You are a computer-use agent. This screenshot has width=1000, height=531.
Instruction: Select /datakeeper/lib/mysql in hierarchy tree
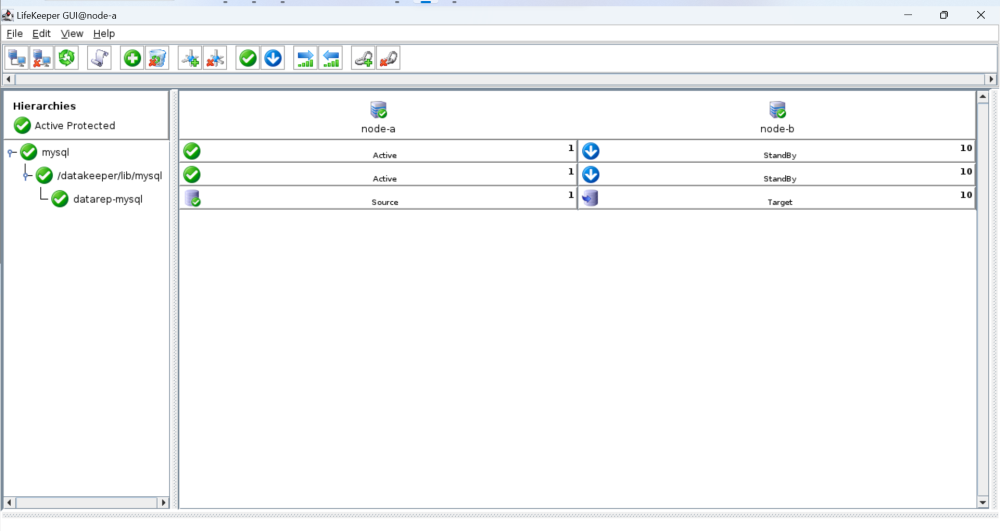click(110, 175)
